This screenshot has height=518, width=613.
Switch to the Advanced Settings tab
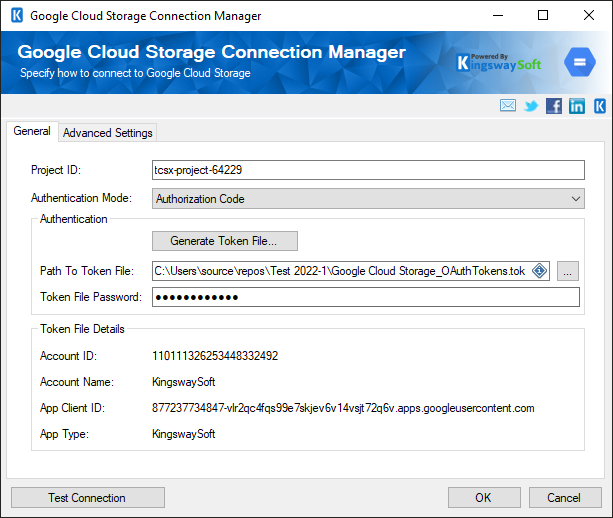coord(108,133)
